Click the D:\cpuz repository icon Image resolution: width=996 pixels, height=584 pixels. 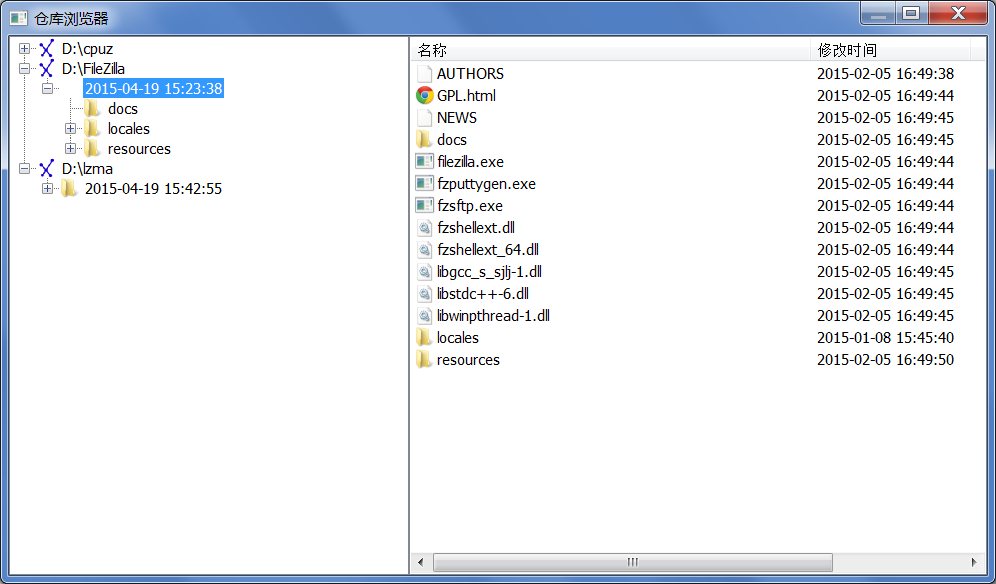coord(46,49)
